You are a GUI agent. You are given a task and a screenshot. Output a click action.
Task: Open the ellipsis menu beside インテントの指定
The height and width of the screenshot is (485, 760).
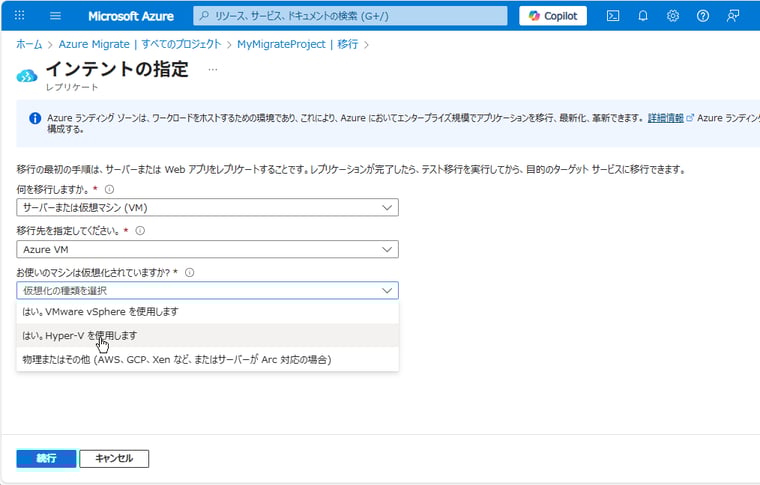[x=213, y=70]
